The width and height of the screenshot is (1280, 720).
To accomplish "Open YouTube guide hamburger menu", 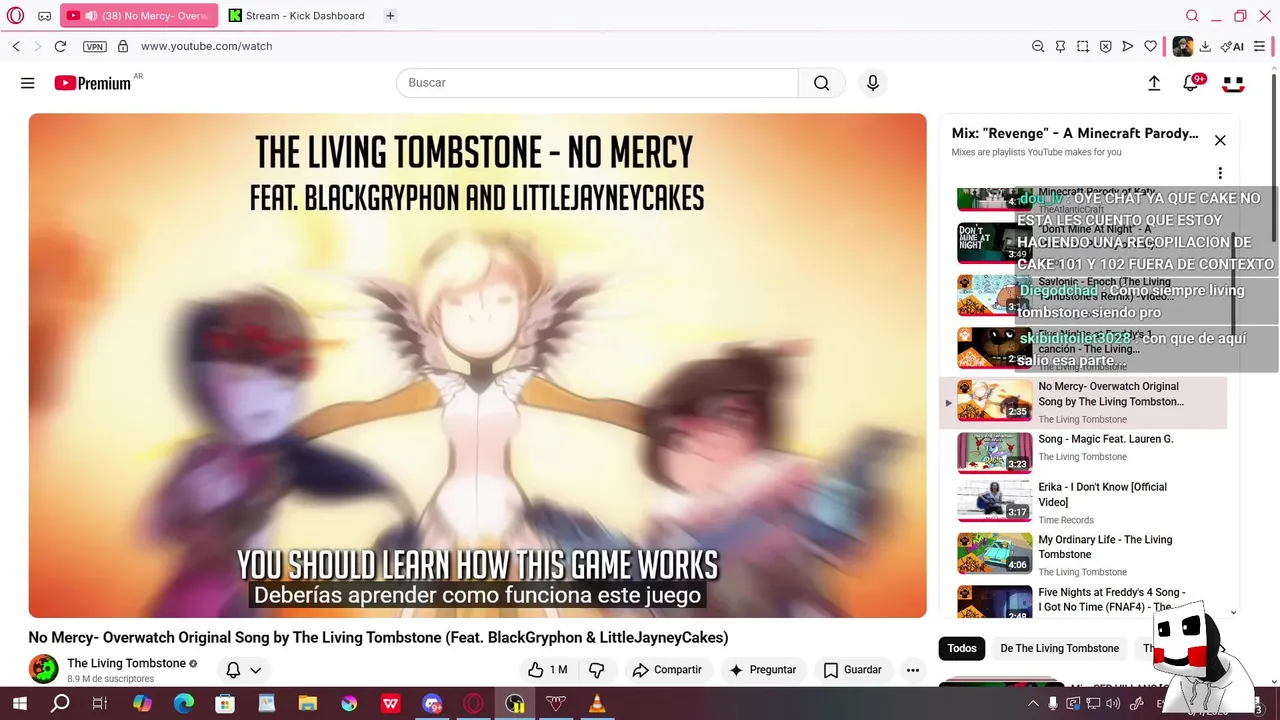I will (28, 83).
